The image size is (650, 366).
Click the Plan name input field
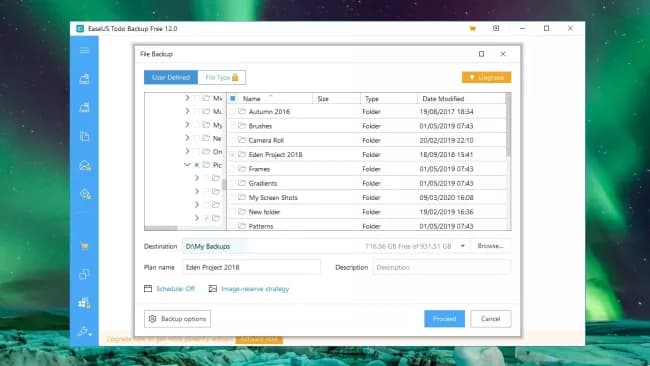pyautogui.click(x=251, y=267)
